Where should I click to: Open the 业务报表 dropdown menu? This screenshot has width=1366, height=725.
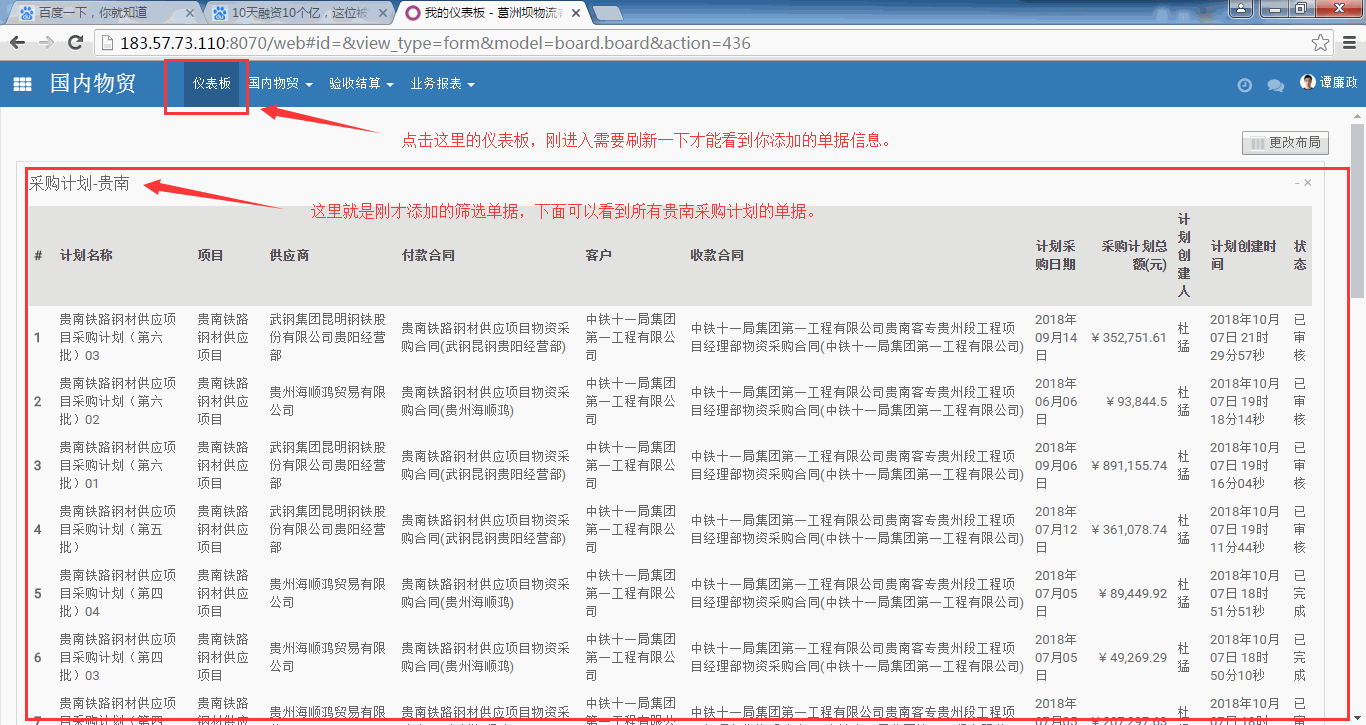click(442, 84)
